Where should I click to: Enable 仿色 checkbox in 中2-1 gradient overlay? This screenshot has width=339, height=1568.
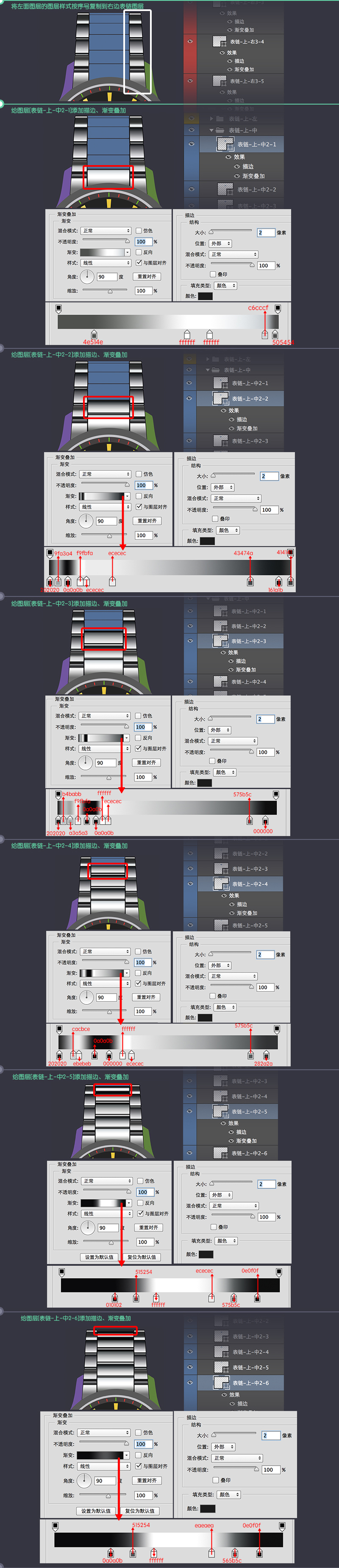coord(139,231)
